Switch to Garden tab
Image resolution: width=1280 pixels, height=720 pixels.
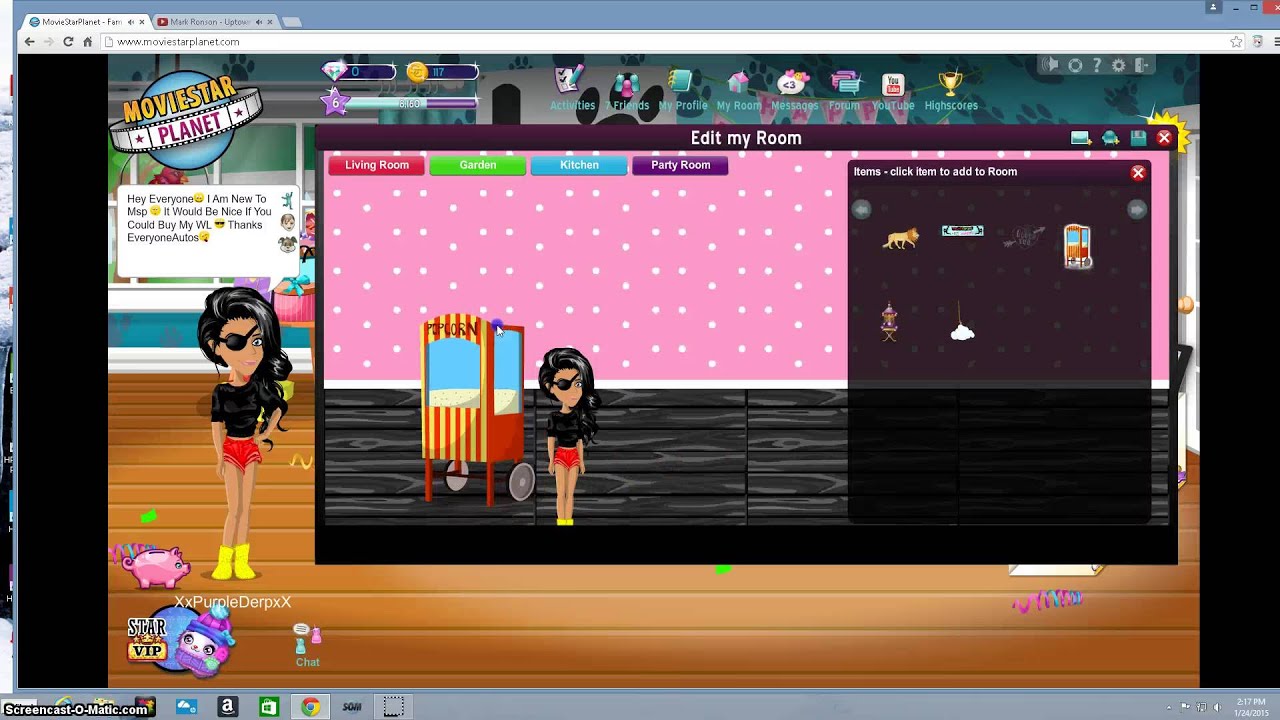[x=478, y=165]
